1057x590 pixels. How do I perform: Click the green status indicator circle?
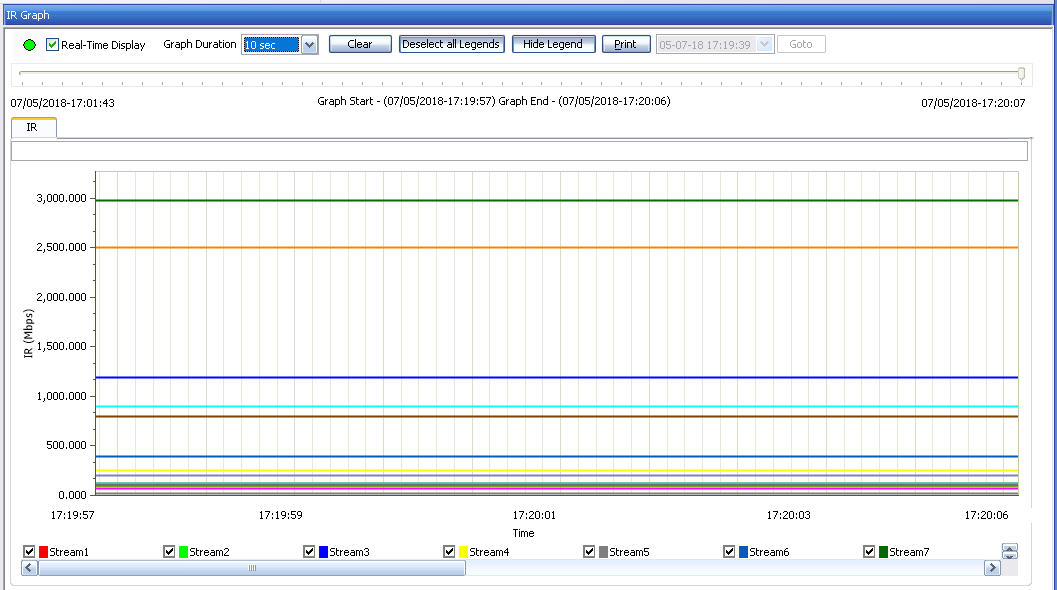coord(30,45)
